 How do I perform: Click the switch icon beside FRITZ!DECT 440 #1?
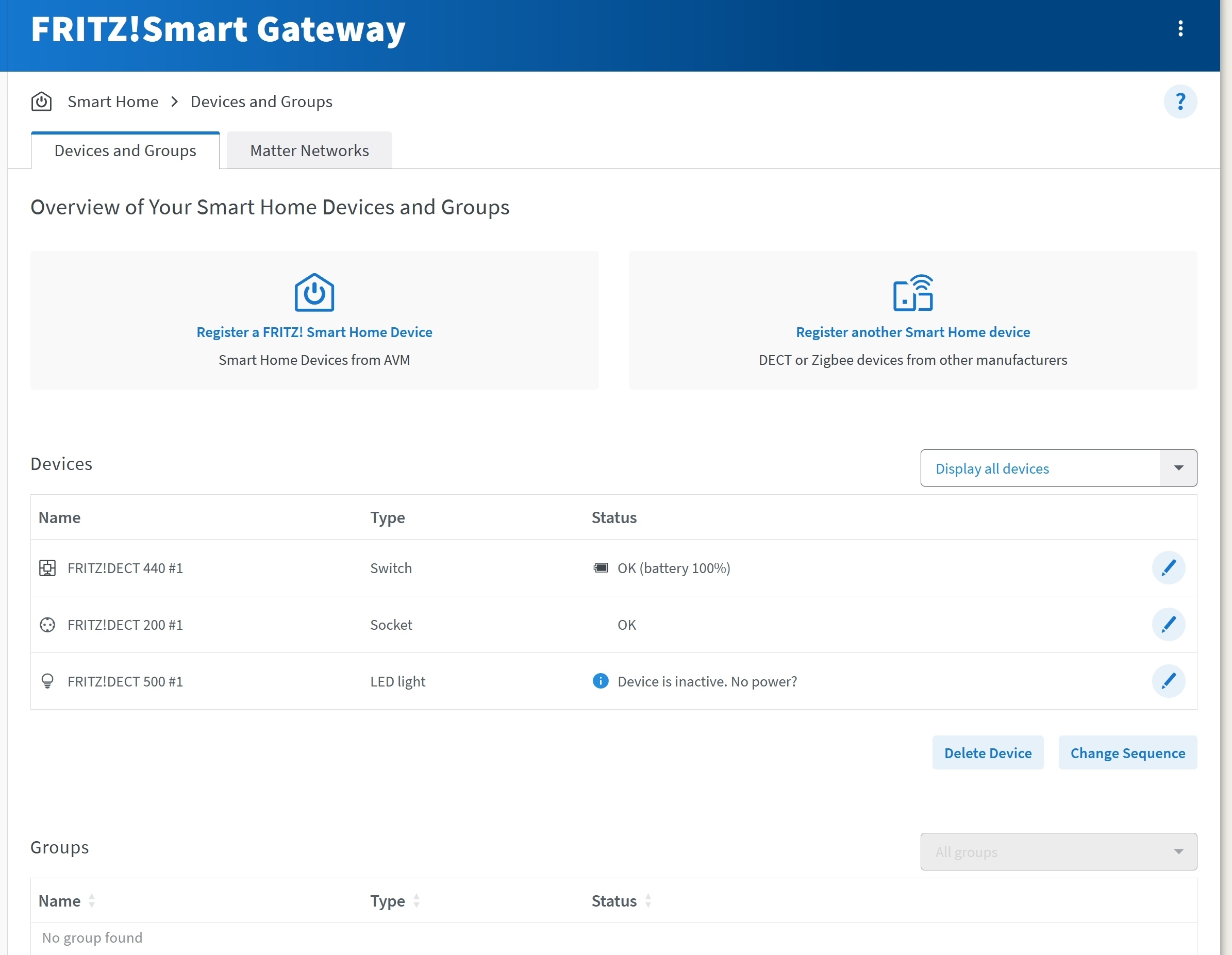(x=47, y=568)
